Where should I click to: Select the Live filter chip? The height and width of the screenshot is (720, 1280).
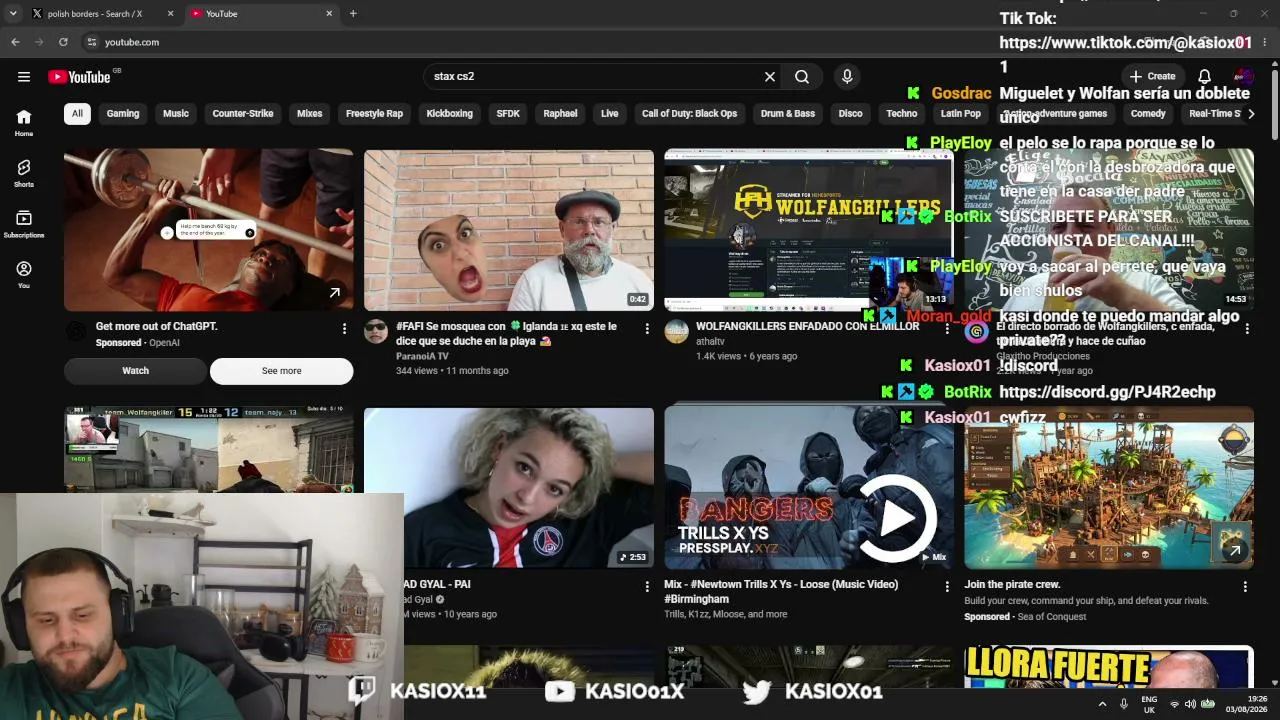(x=610, y=114)
